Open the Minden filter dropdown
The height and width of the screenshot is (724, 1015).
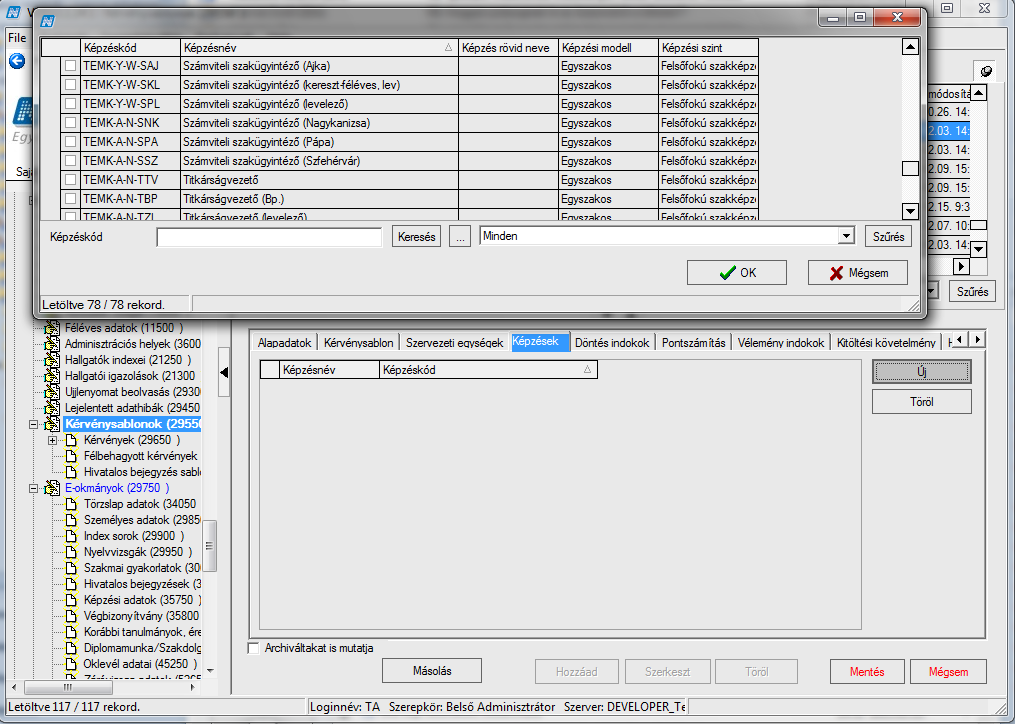(x=845, y=236)
